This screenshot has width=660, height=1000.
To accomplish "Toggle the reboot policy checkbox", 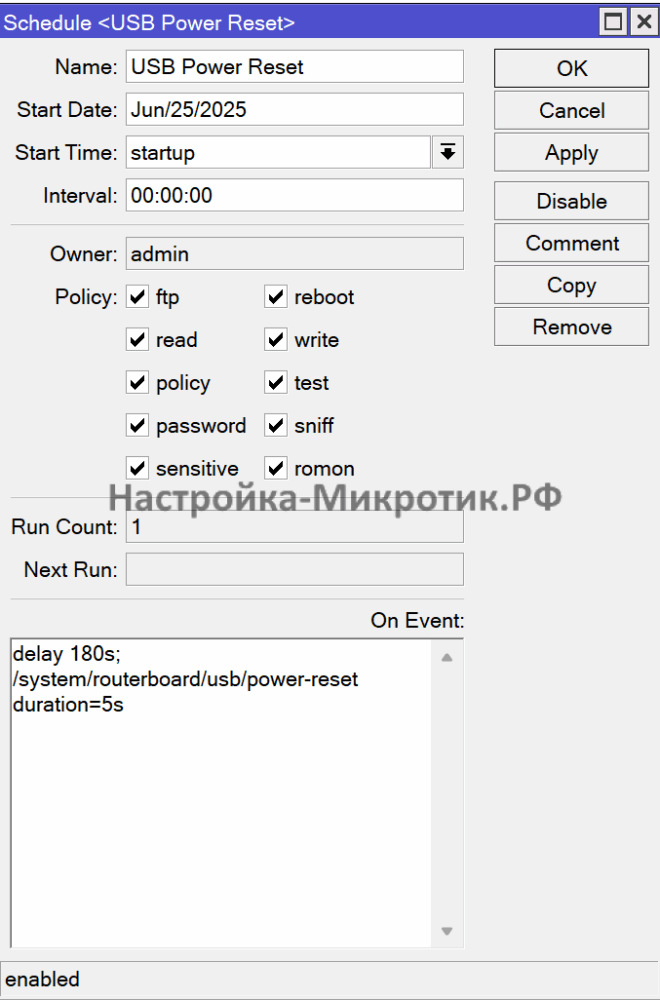I will pyautogui.click(x=276, y=297).
